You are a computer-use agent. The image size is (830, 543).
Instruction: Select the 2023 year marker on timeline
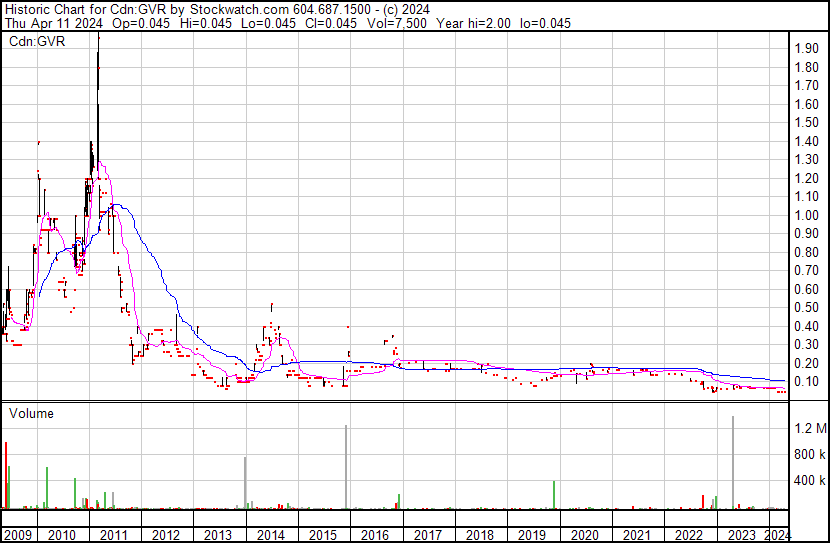click(x=739, y=534)
